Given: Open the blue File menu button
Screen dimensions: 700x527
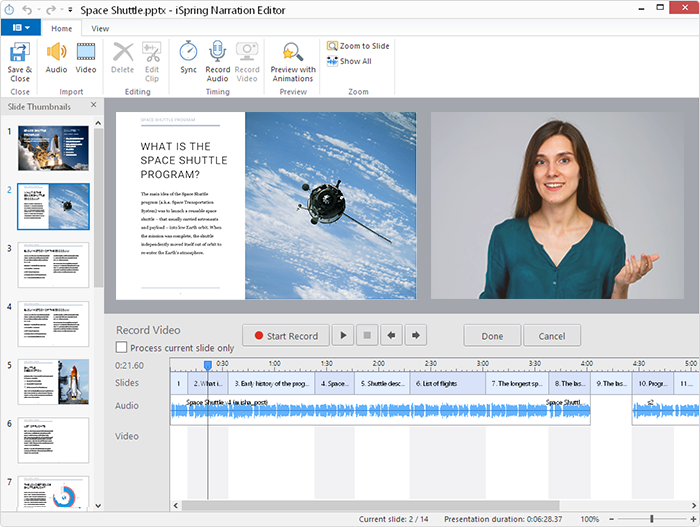Looking at the screenshot, I should click(x=21, y=28).
